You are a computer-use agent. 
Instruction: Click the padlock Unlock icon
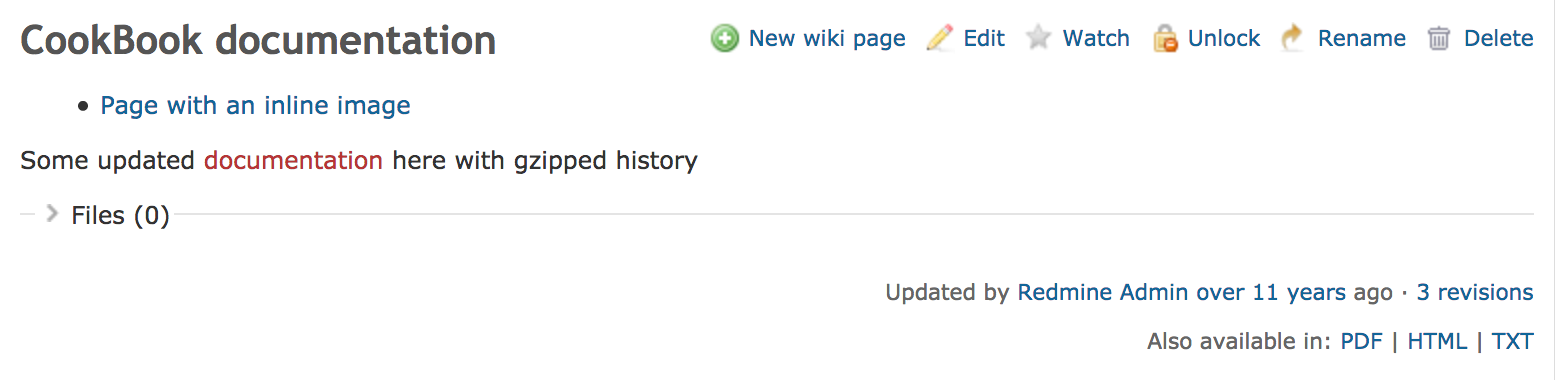(x=1165, y=39)
